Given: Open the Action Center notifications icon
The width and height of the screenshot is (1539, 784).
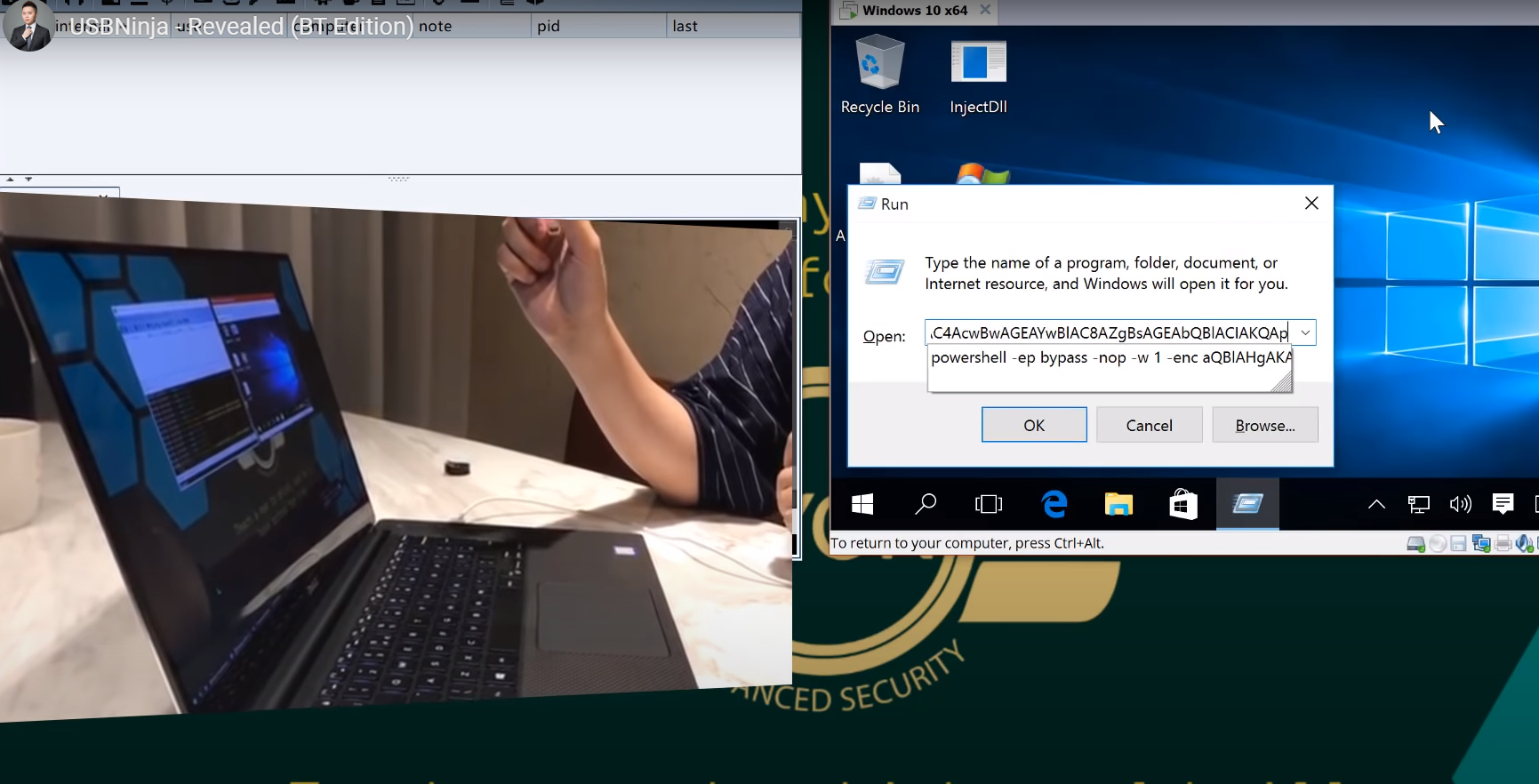Looking at the screenshot, I should (x=1503, y=504).
